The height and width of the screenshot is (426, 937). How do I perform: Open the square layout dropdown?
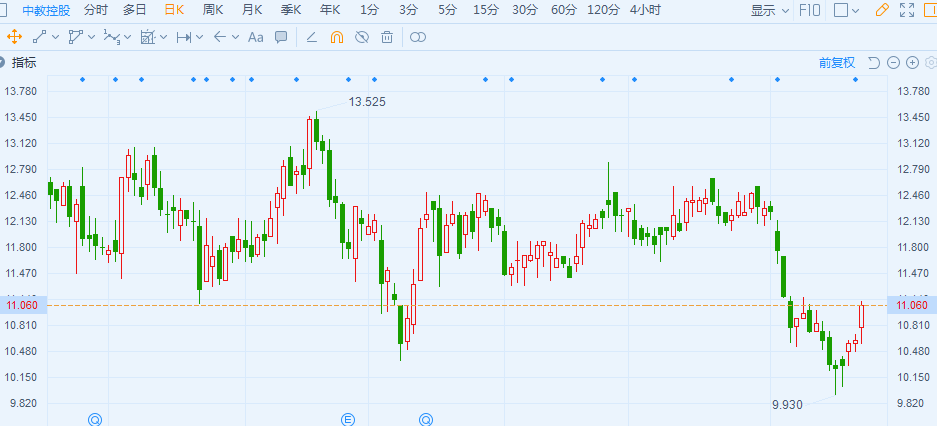click(x=847, y=10)
